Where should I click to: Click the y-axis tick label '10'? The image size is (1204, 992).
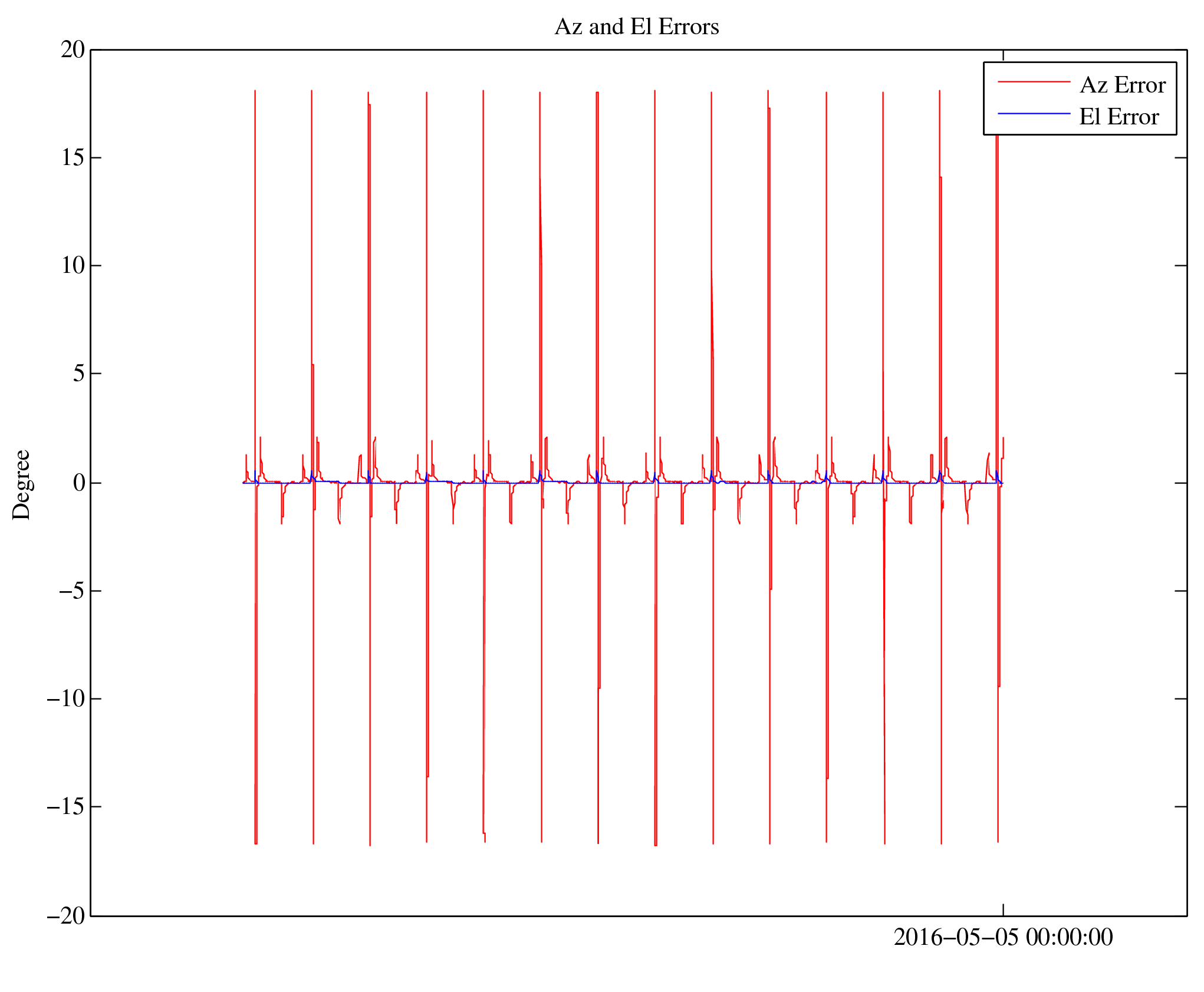click(73, 265)
